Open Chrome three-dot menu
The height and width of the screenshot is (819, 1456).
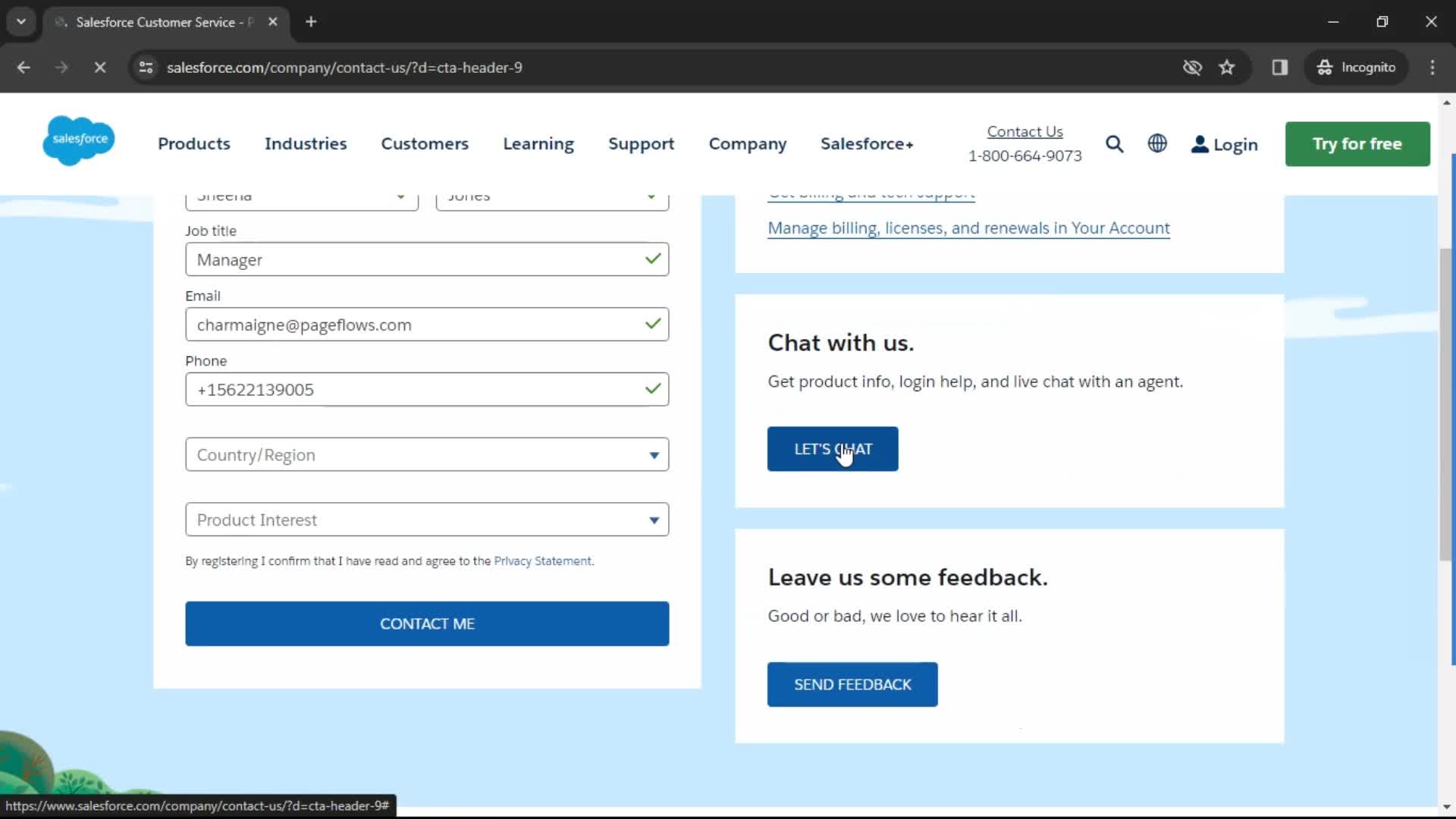coord(1432,67)
